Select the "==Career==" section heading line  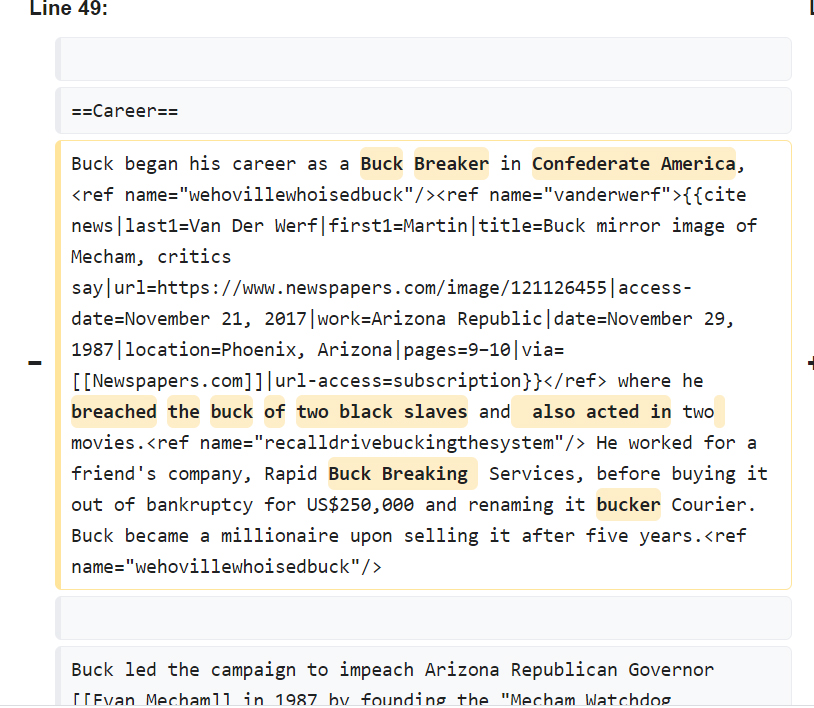point(423,111)
